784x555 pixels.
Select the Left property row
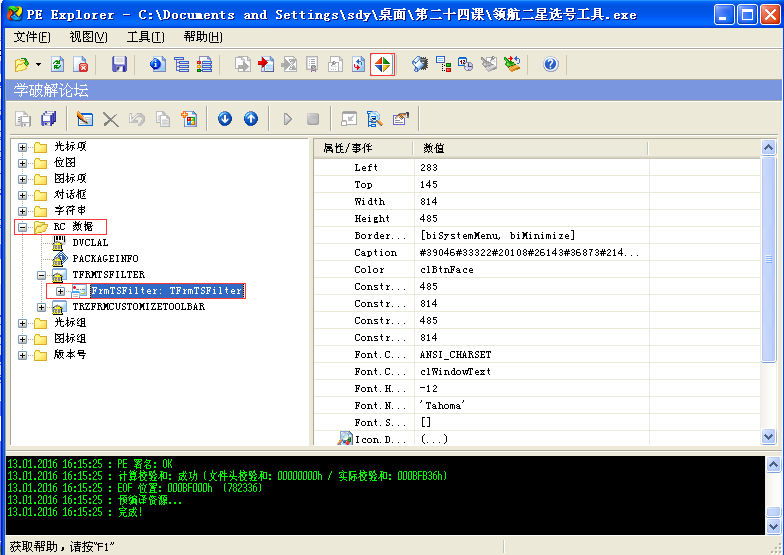(x=537, y=168)
